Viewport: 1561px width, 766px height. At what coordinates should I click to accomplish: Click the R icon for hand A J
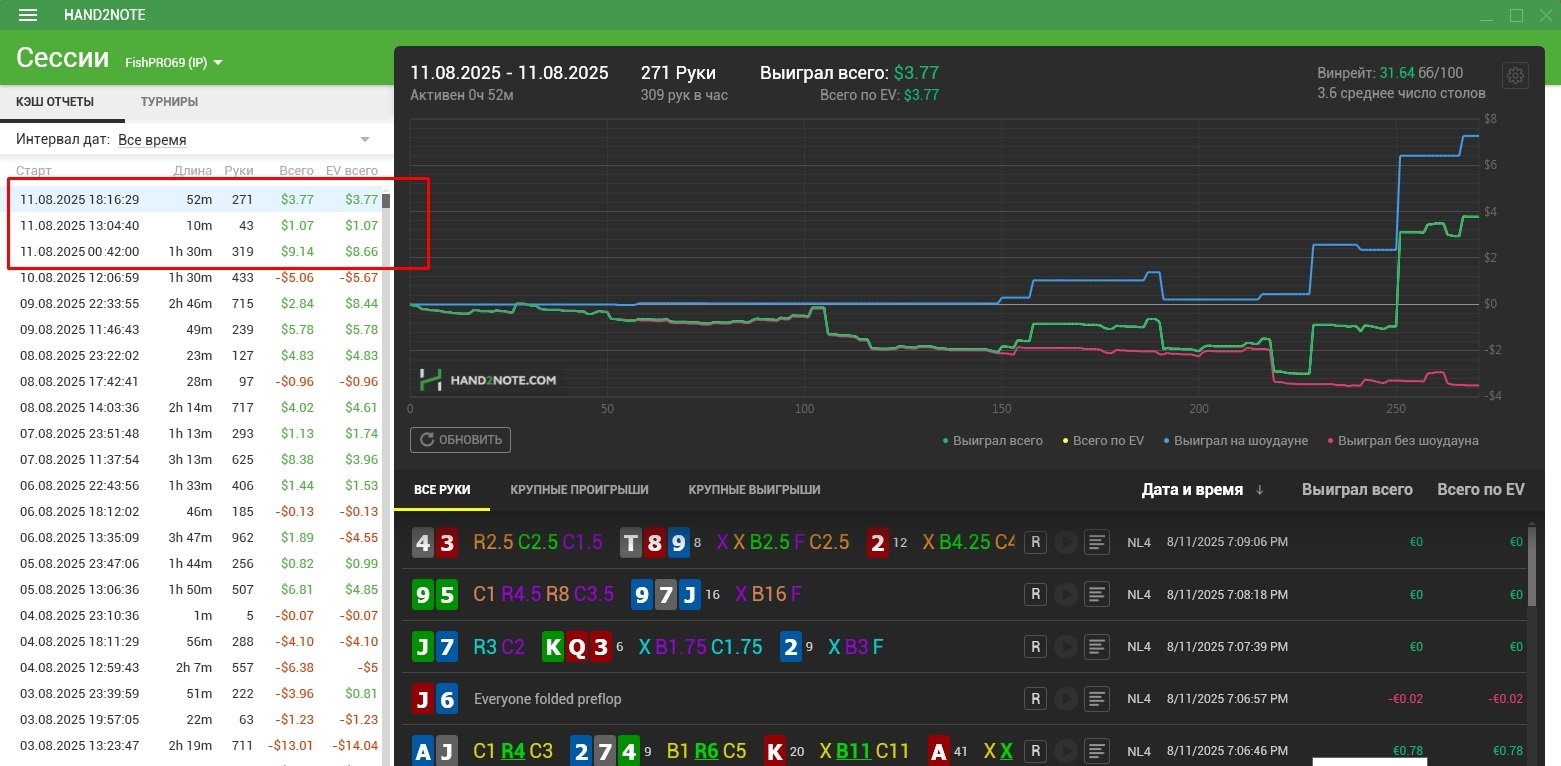[x=1035, y=750]
